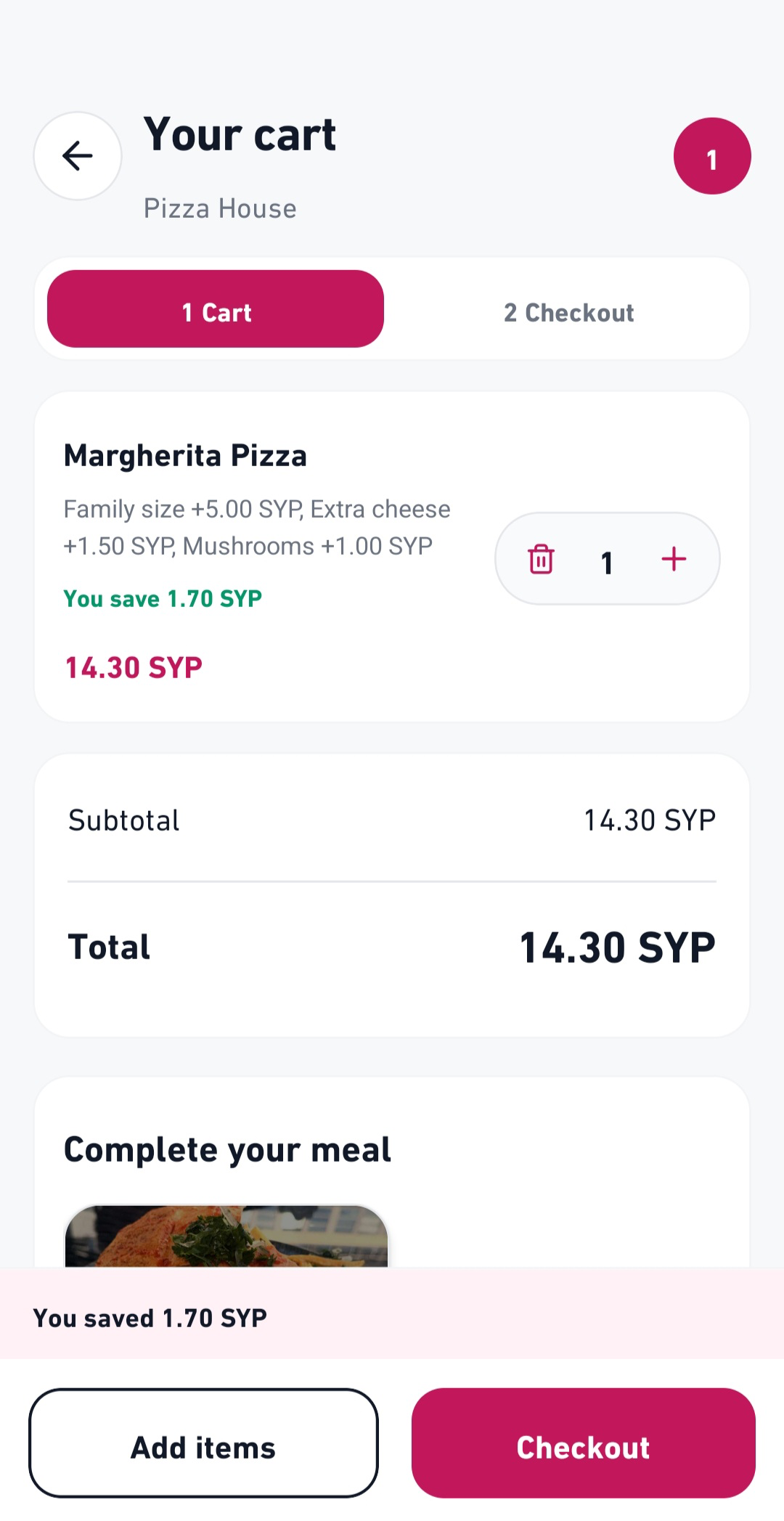The image size is (784, 1521).
Task: Go back using the arrow icon
Action: click(x=78, y=156)
